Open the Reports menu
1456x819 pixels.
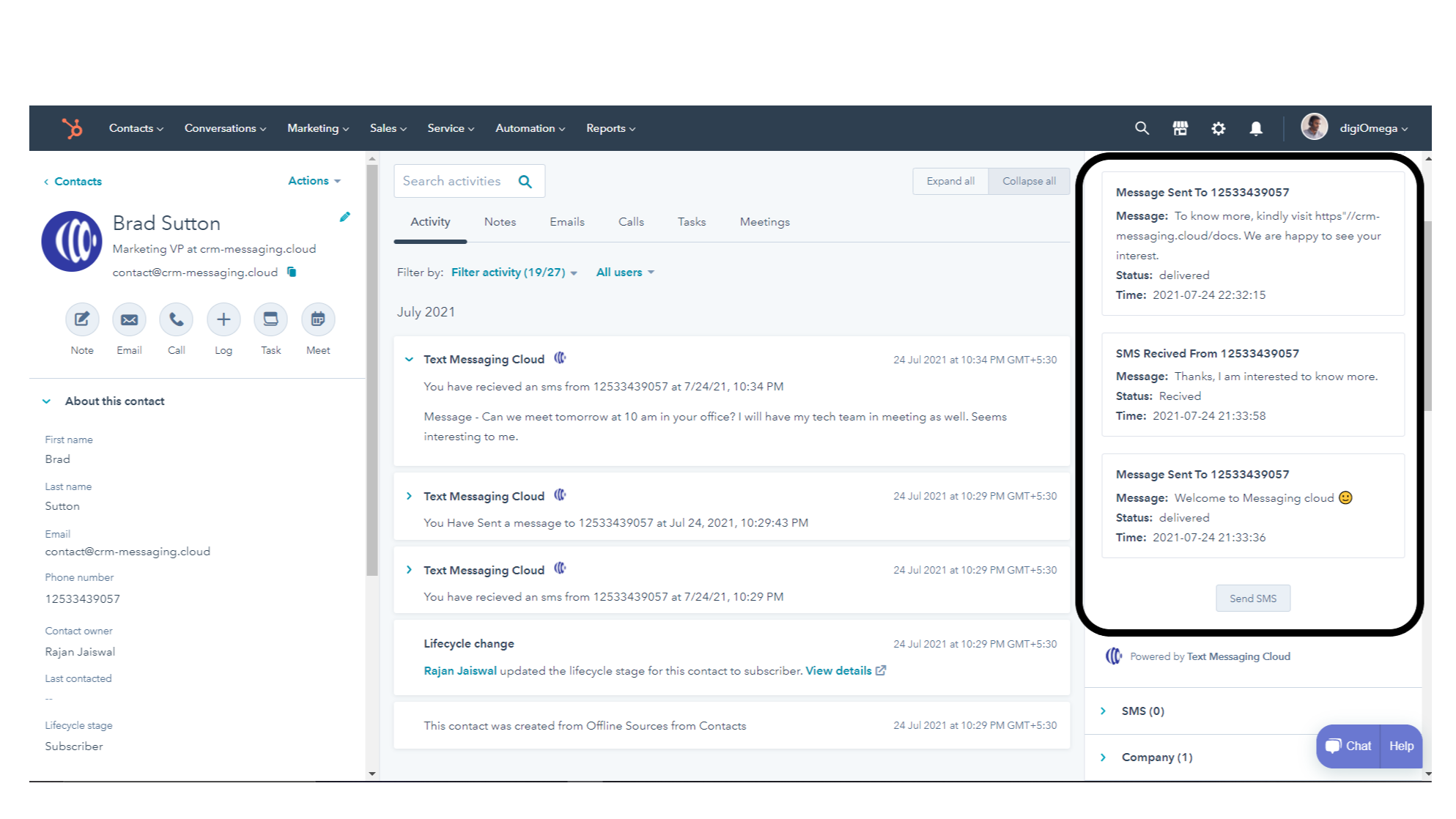pyautogui.click(x=610, y=128)
